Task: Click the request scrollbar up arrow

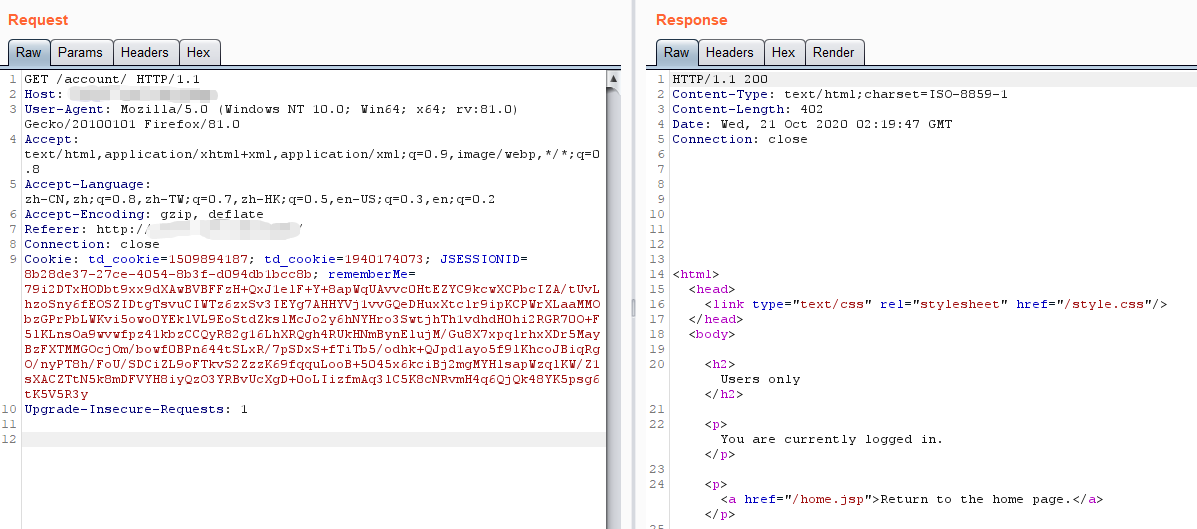Action: (x=613, y=78)
